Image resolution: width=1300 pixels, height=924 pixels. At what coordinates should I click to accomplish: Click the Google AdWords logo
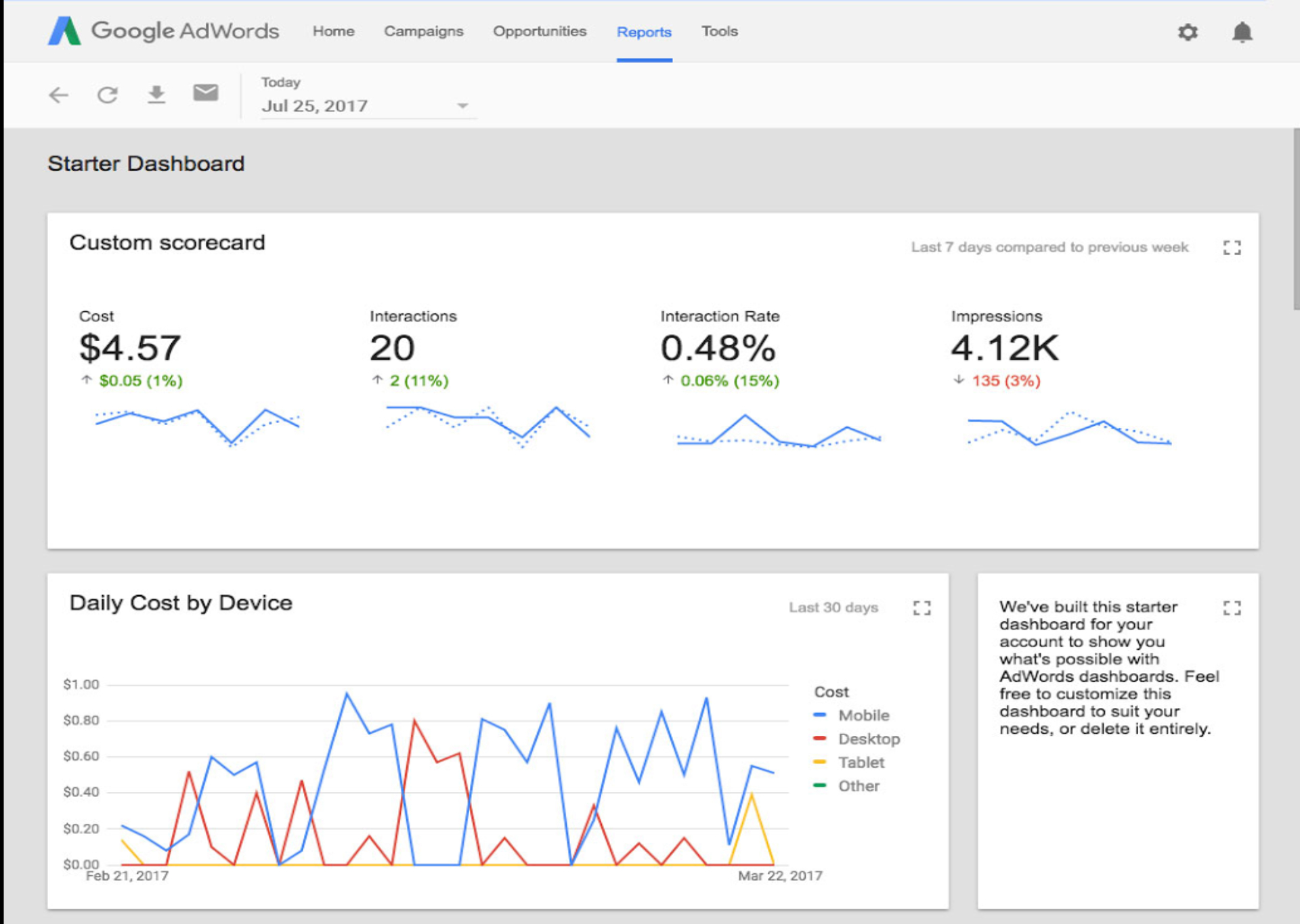(x=163, y=31)
